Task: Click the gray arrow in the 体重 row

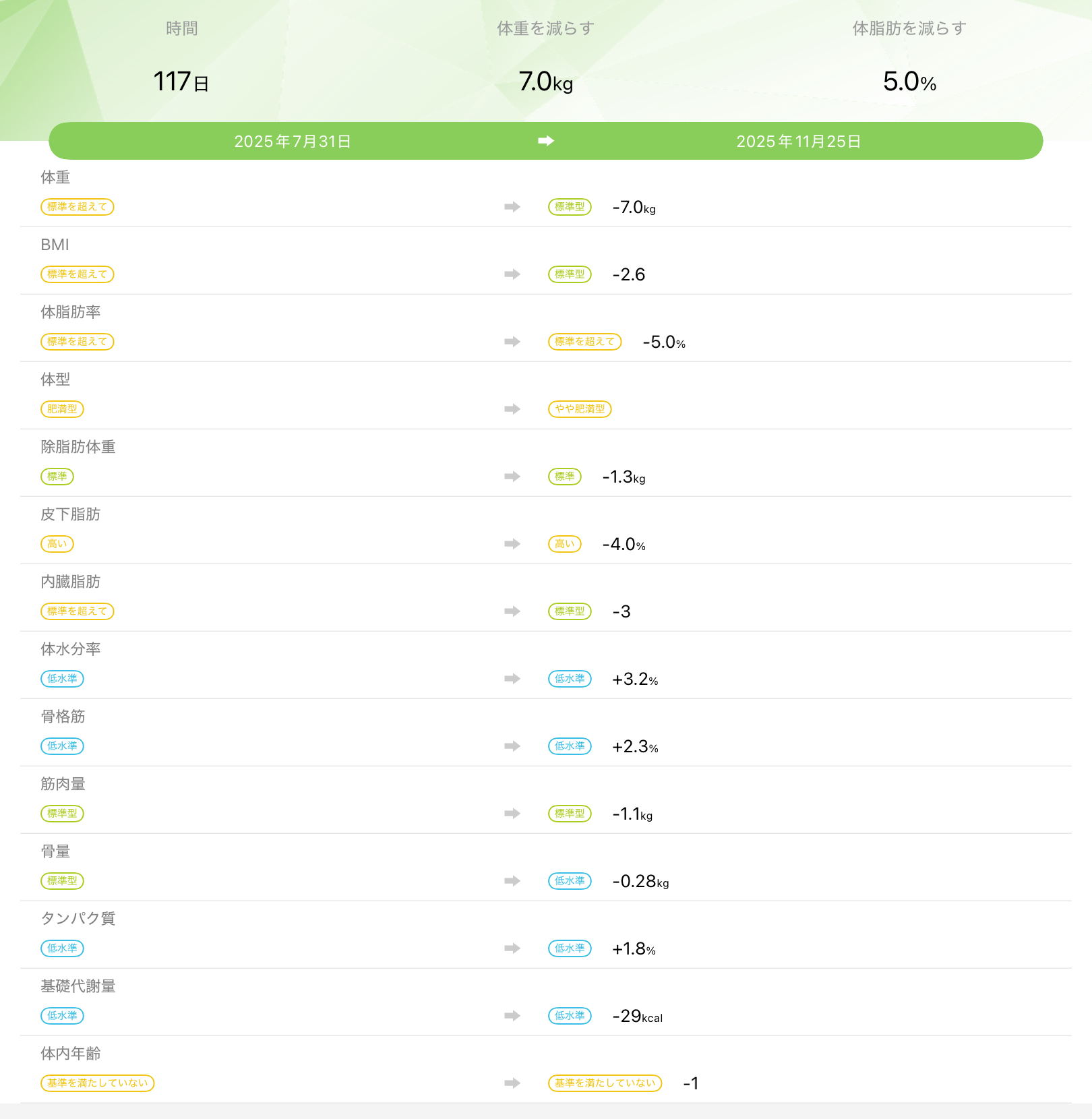Action: click(x=512, y=207)
